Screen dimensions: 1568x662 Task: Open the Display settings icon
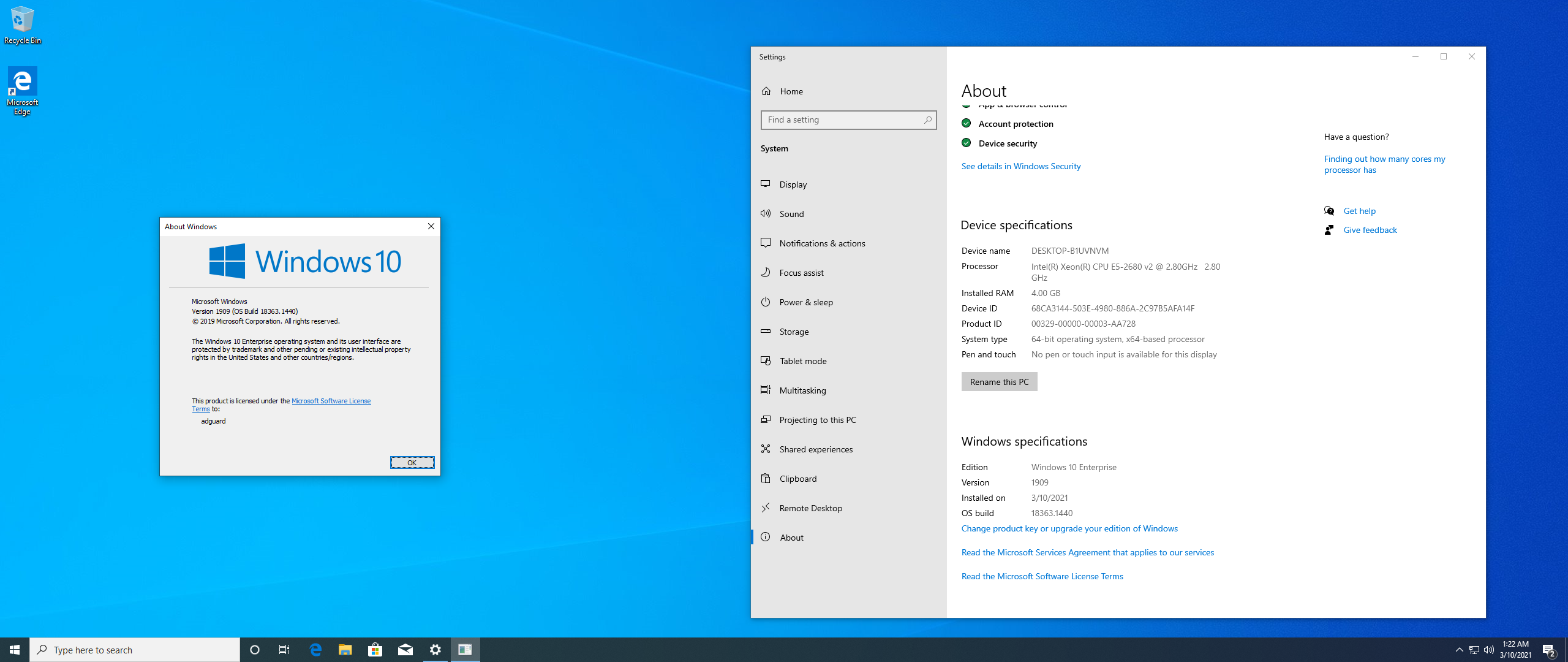pyautogui.click(x=766, y=184)
